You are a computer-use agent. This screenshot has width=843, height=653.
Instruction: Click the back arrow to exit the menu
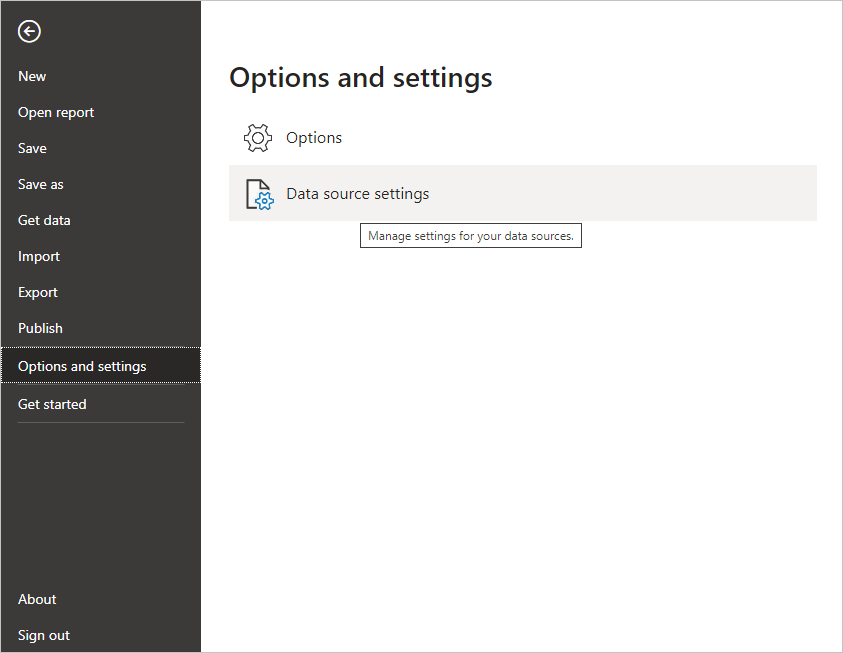pyautogui.click(x=28, y=31)
